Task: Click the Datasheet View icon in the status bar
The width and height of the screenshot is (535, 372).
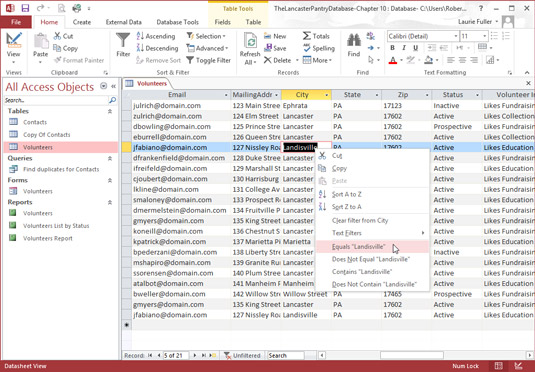Action: click(x=498, y=366)
